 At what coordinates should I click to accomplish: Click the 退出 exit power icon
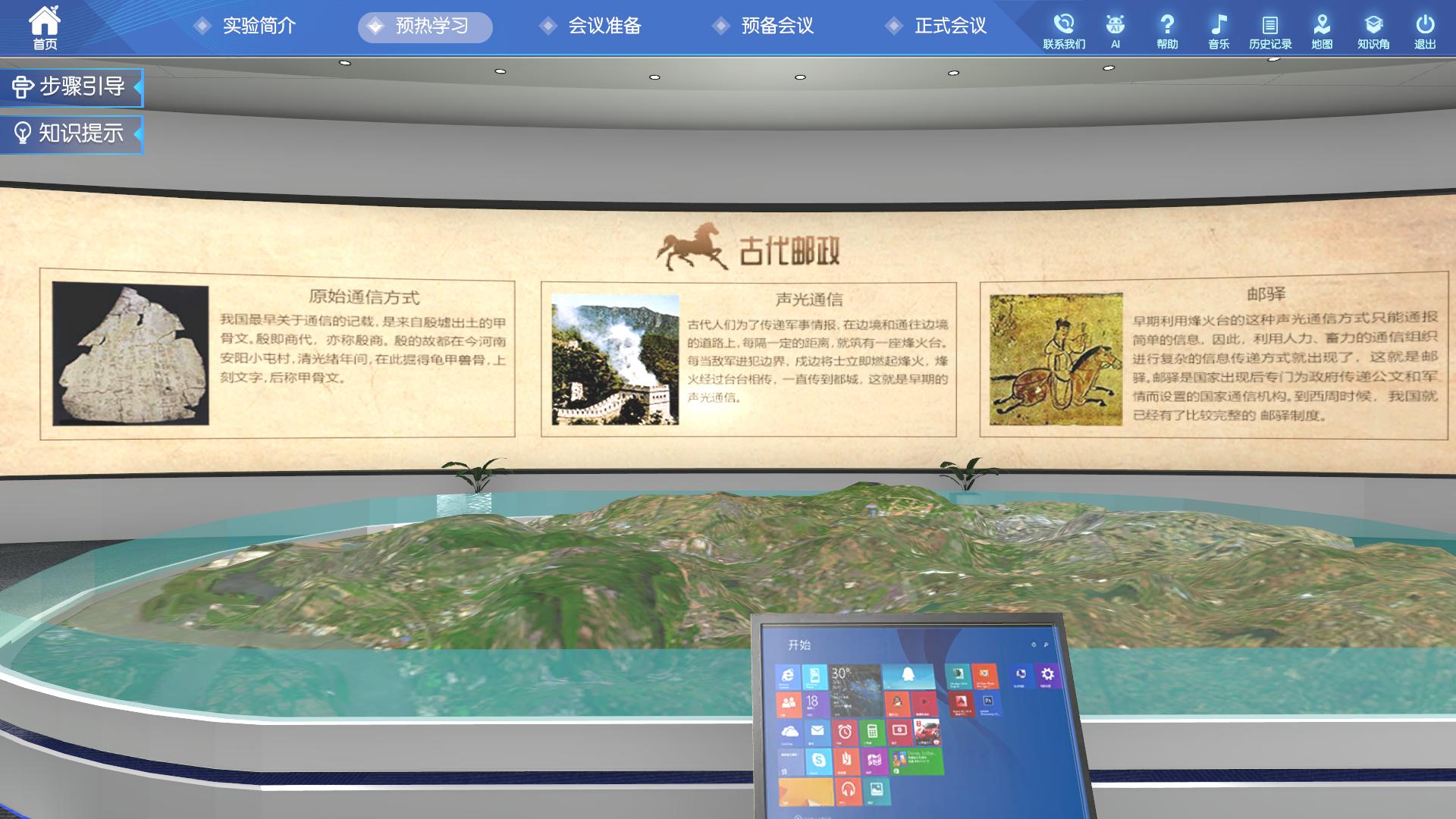pos(1425,30)
